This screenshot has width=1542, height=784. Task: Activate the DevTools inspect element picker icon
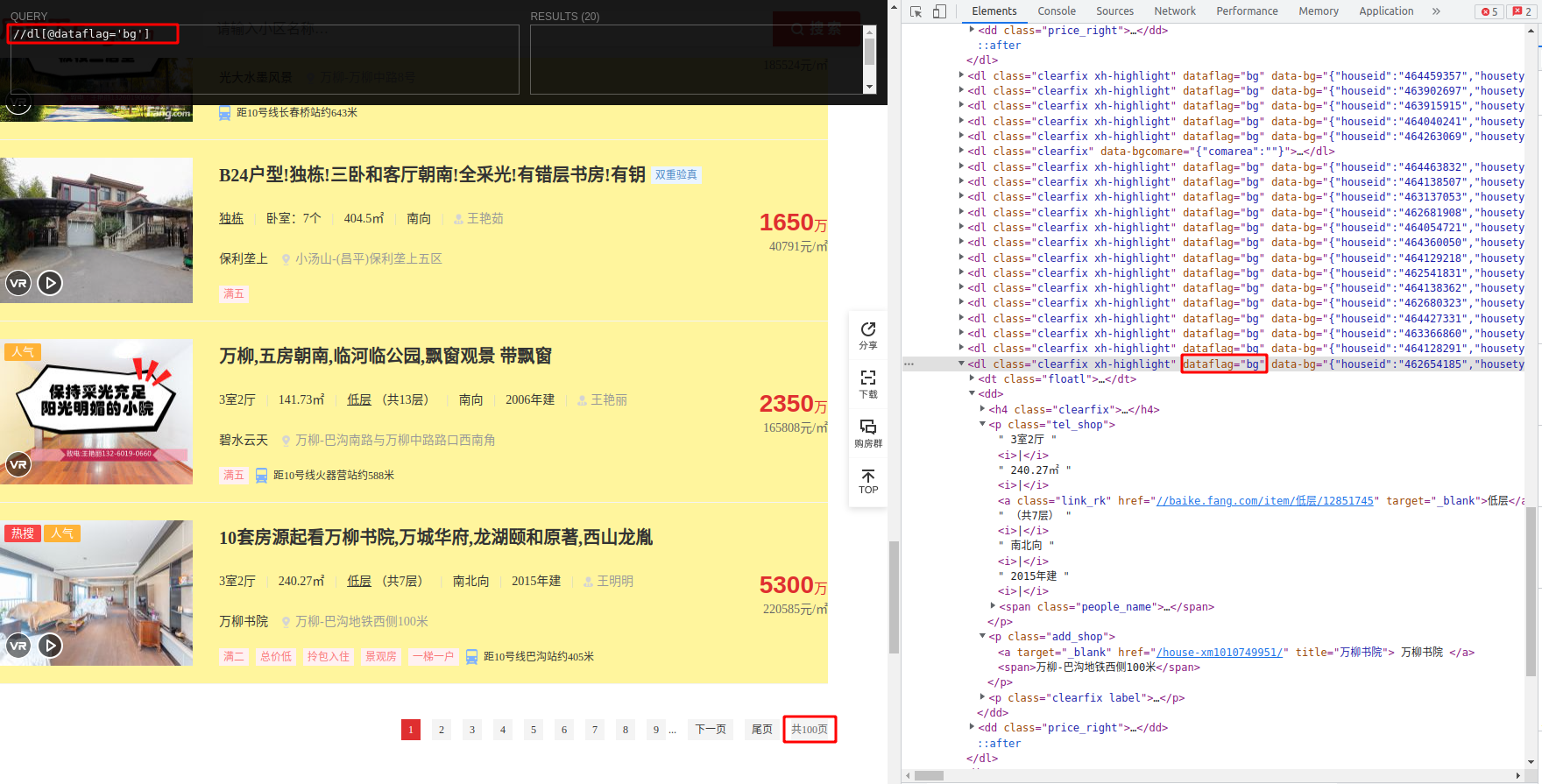(916, 11)
